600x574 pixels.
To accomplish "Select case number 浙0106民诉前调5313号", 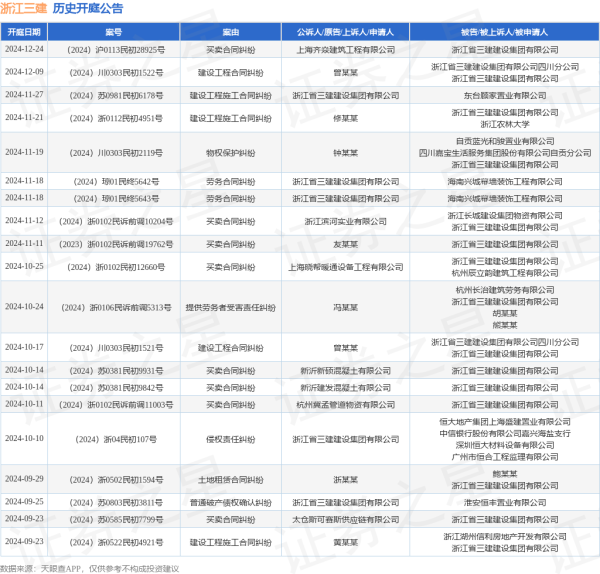I will pyautogui.click(x=116, y=307).
